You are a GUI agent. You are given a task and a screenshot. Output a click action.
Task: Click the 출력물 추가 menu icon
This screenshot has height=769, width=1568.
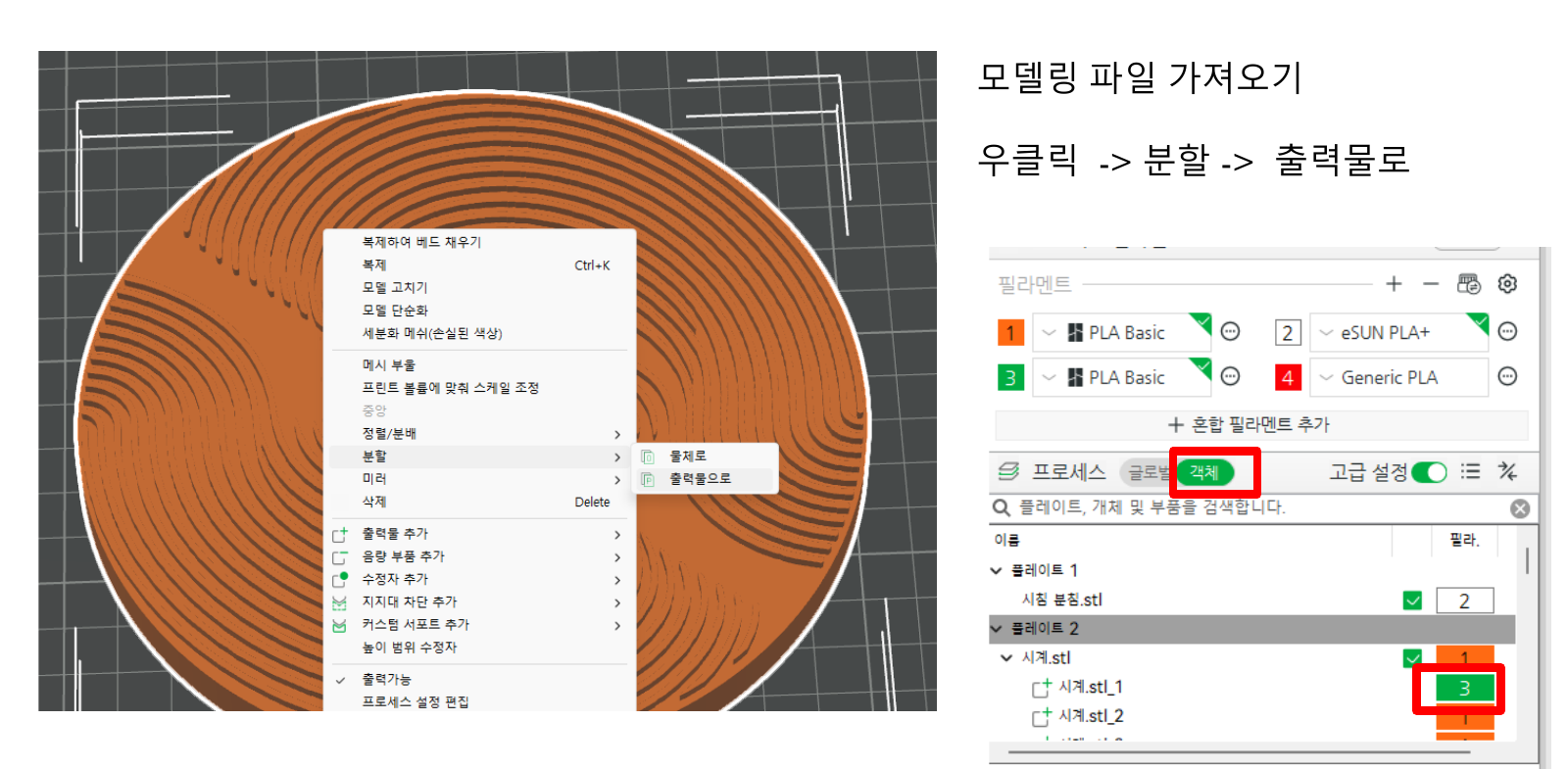[340, 534]
